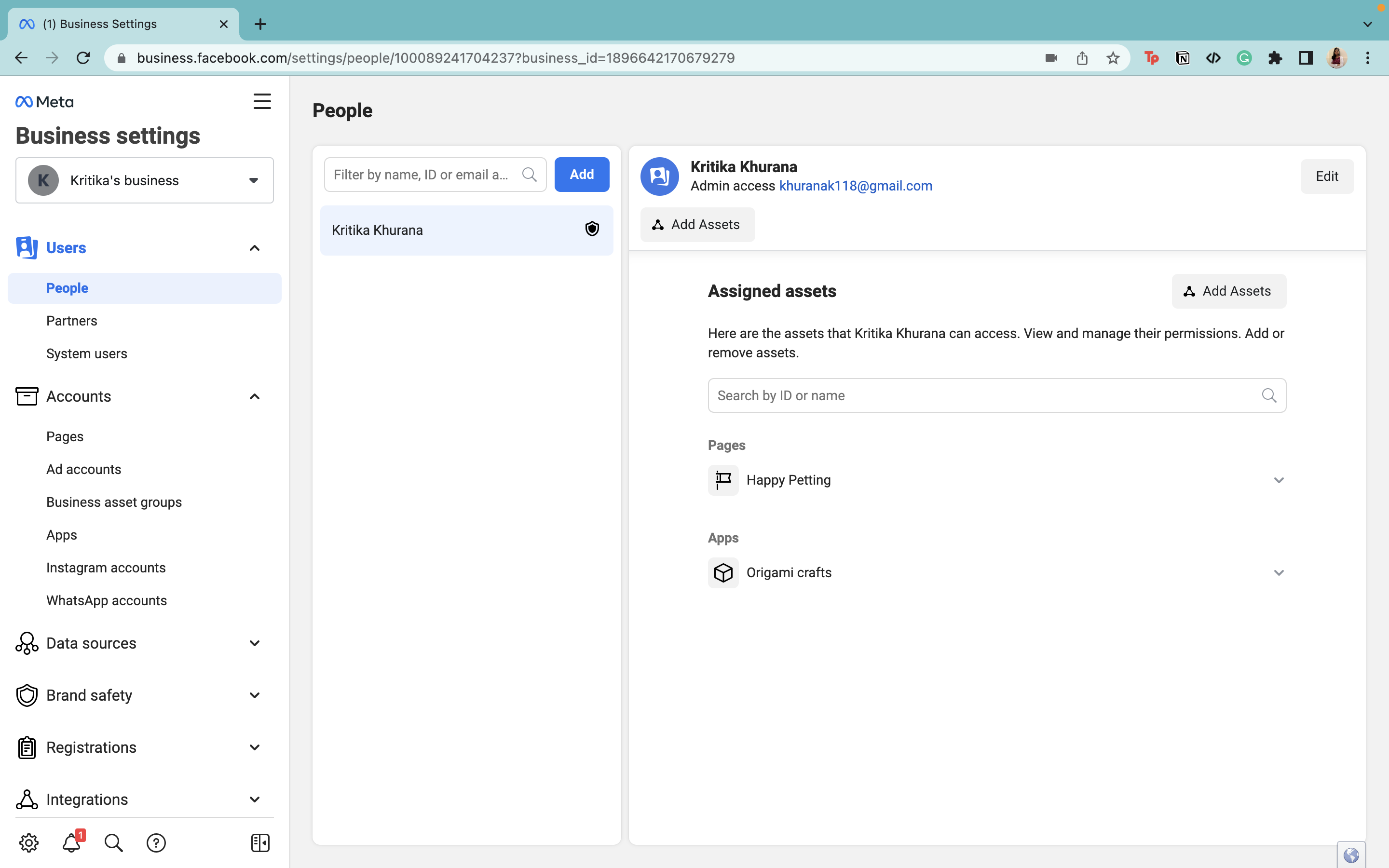
Task: Click the Tp extension icon
Action: [x=1151, y=58]
